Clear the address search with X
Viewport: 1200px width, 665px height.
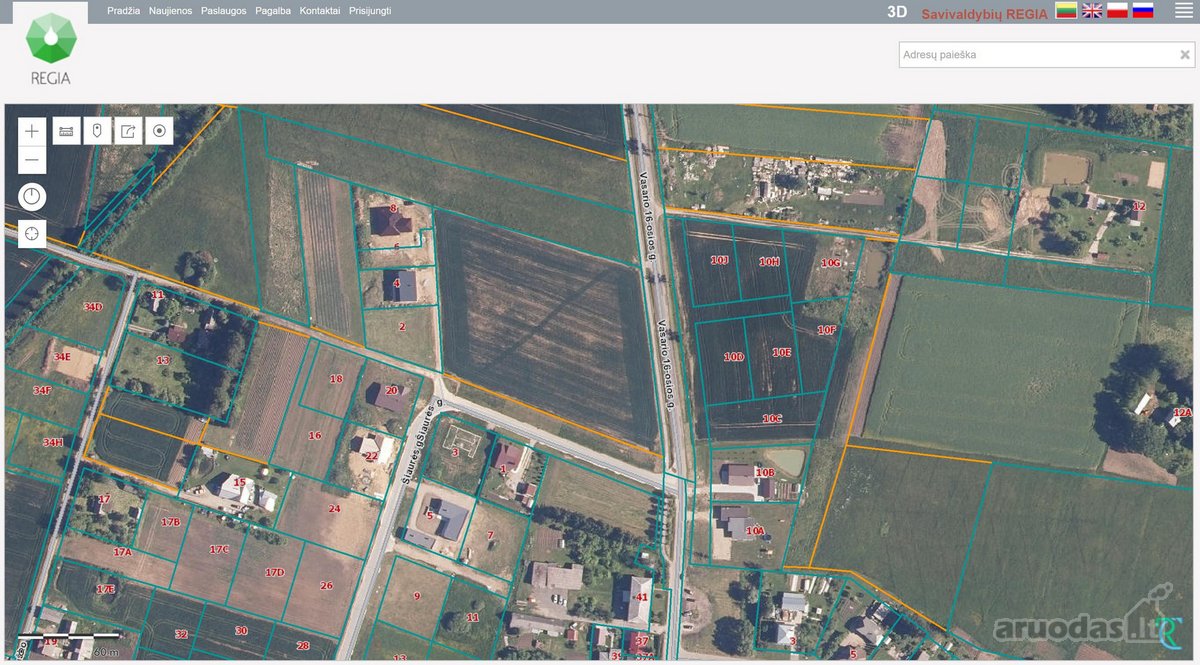tap(1185, 55)
